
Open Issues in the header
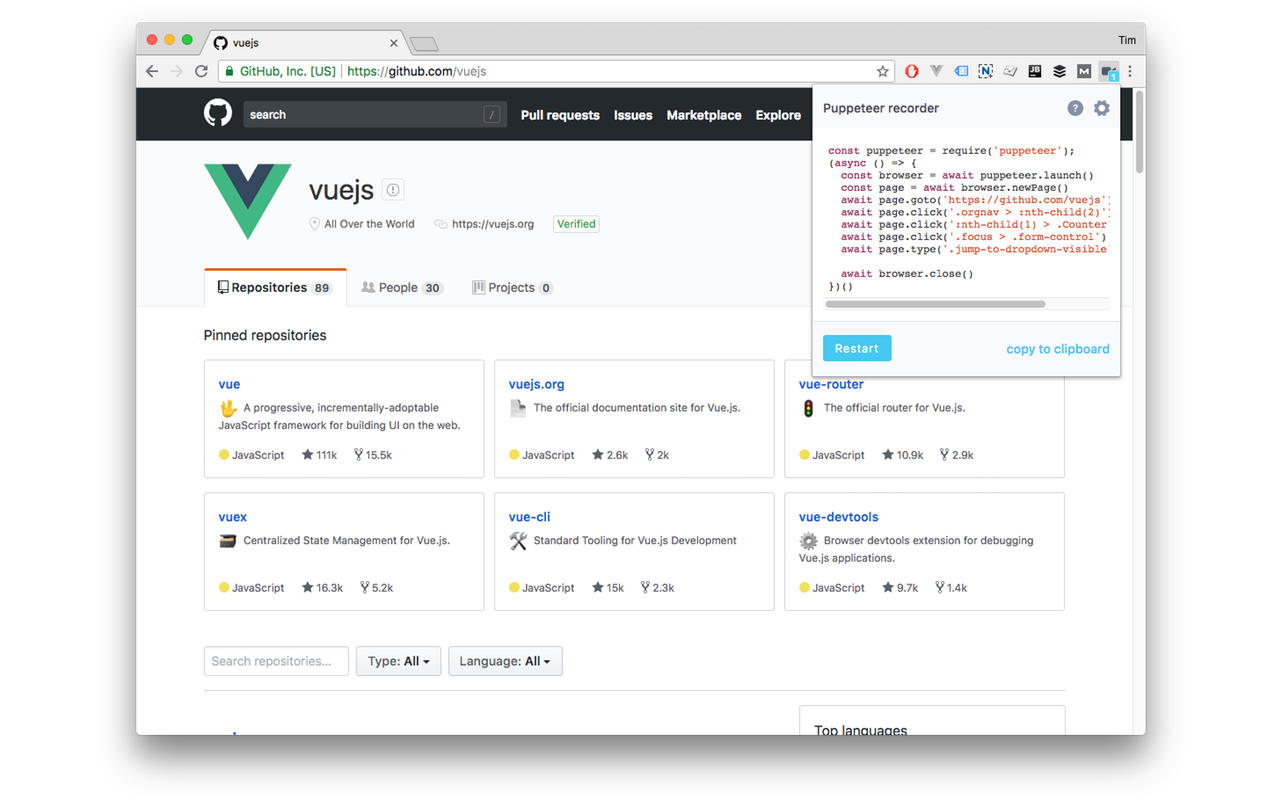click(x=633, y=115)
